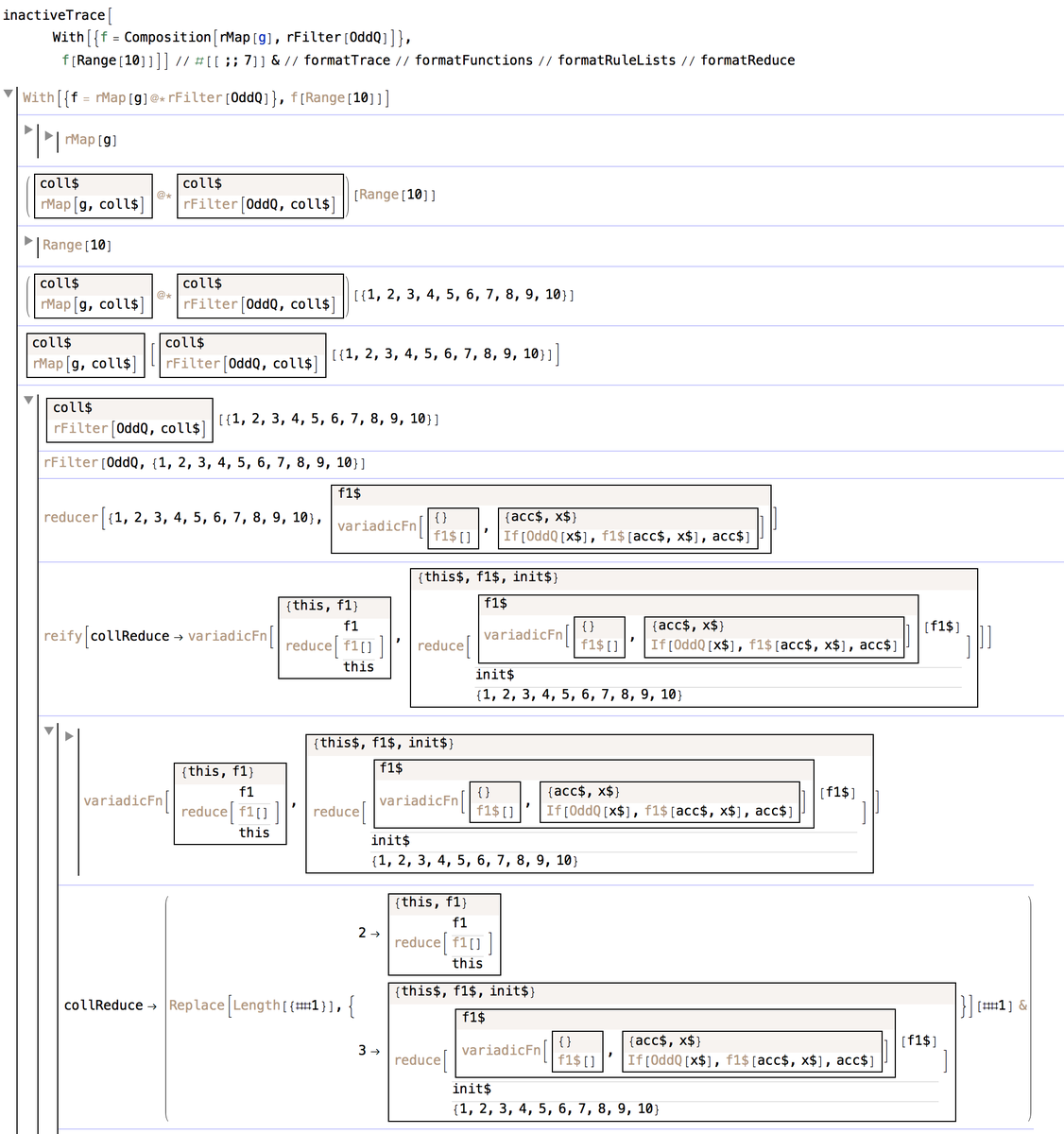Click Composition in the input cell

point(167,37)
